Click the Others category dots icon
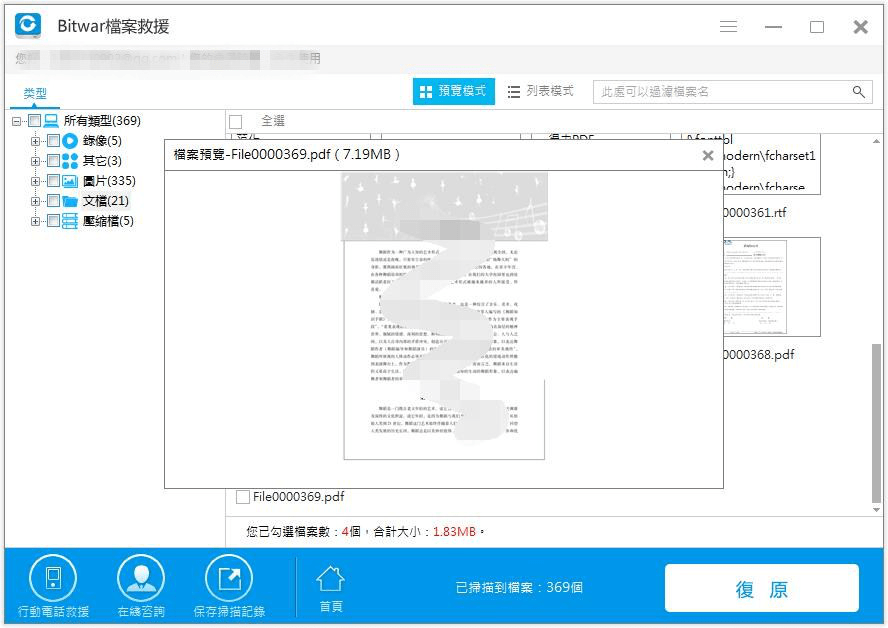The image size is (888, 628). pos(70,161)
